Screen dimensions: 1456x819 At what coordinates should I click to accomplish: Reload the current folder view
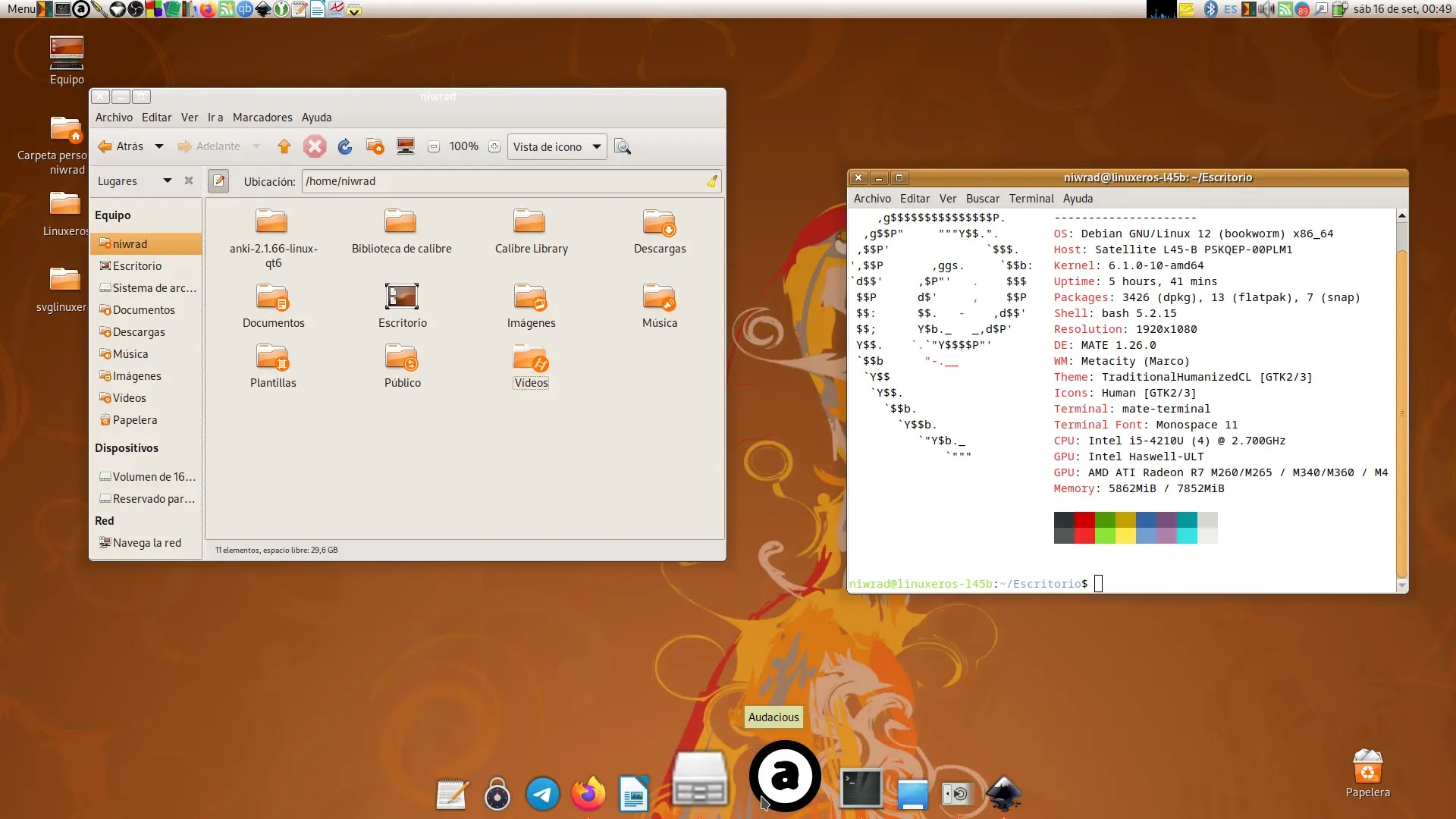(x=345, y=146)
